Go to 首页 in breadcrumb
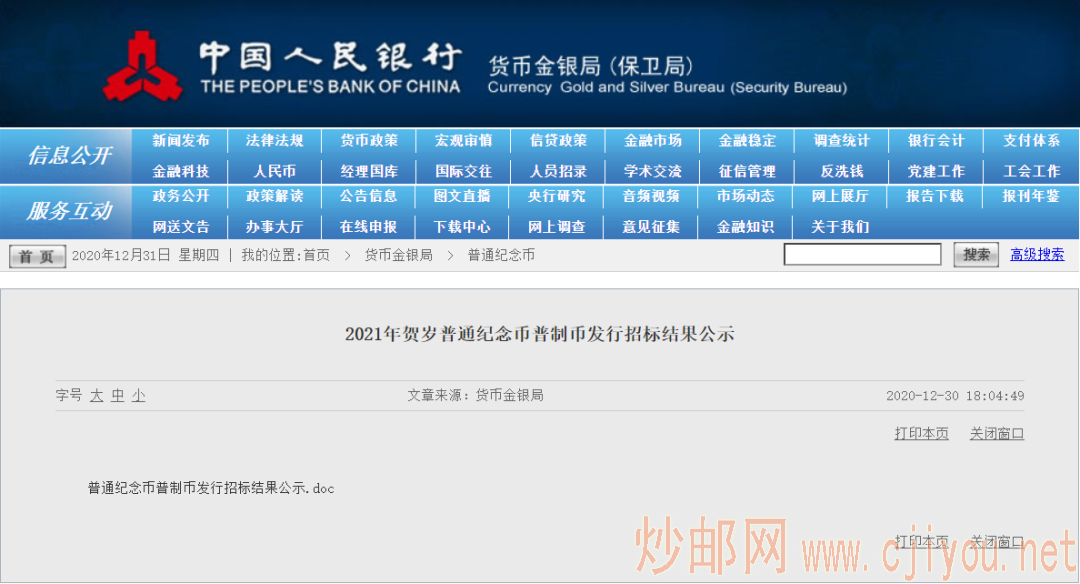 pos(316,256)
